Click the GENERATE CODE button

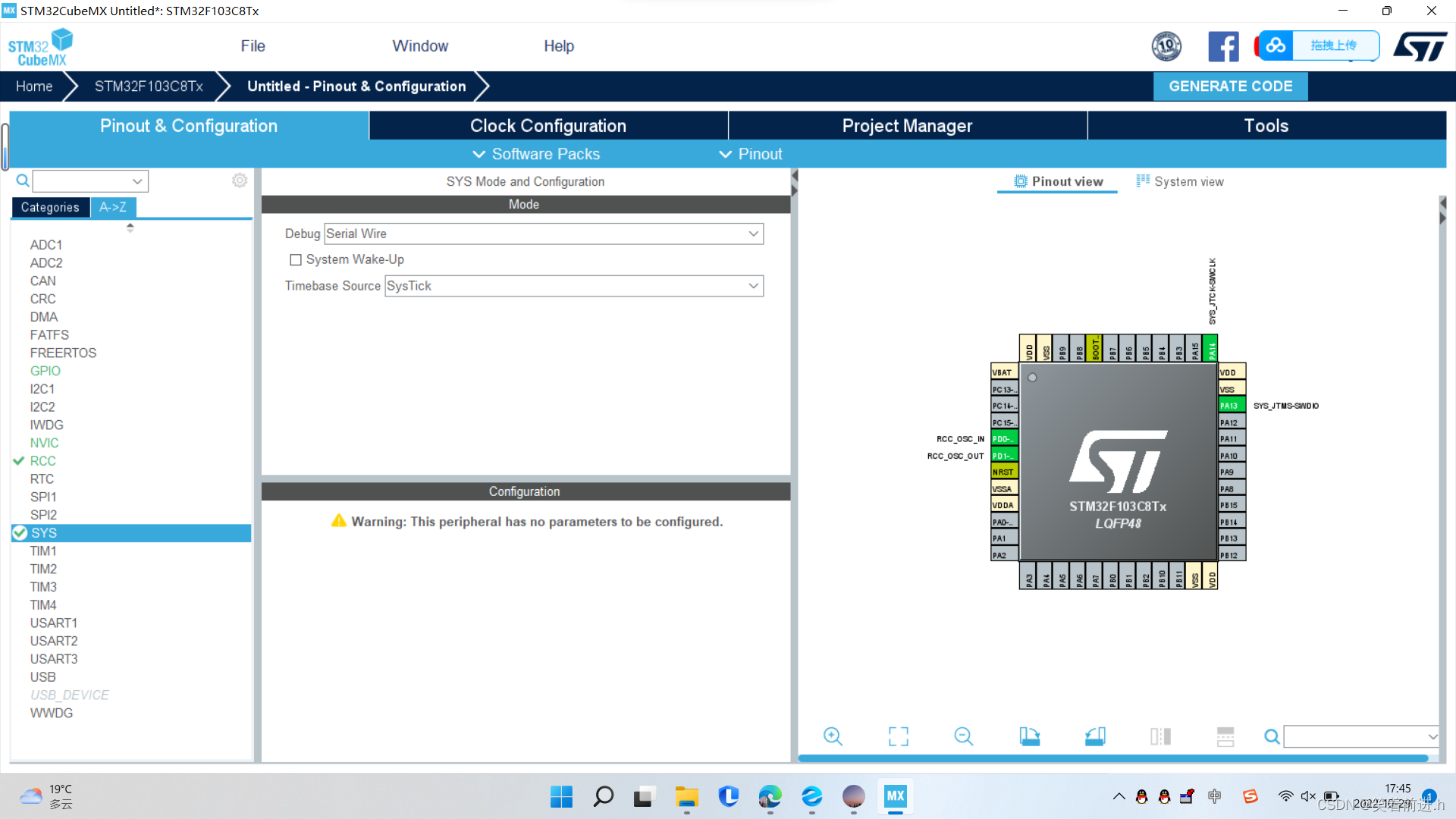coord(1230,86)
